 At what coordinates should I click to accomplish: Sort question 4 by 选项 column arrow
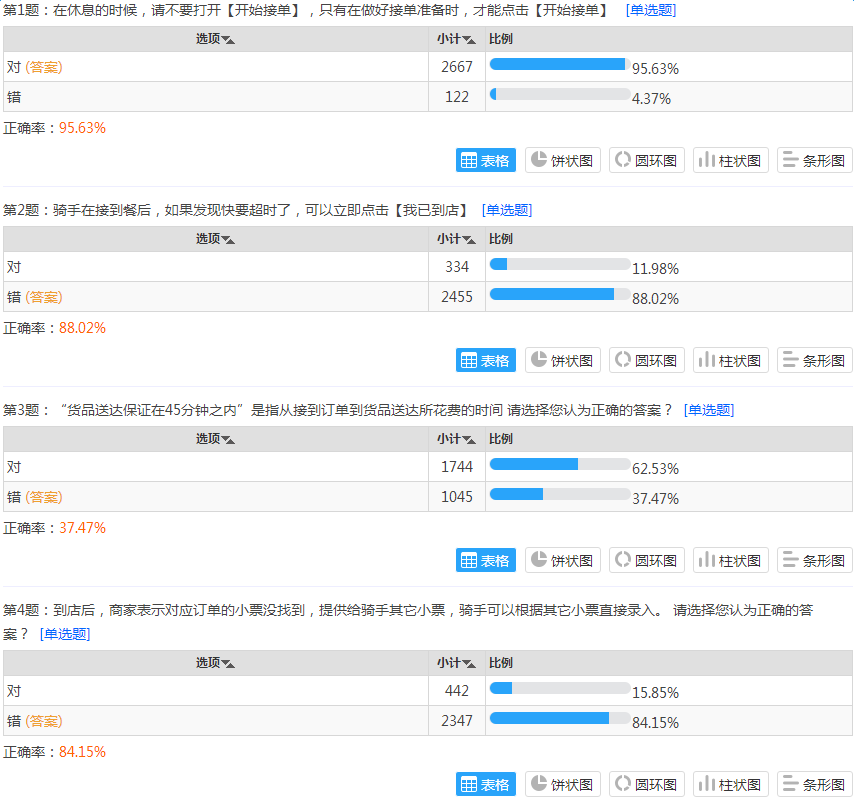tap(228, 664)
